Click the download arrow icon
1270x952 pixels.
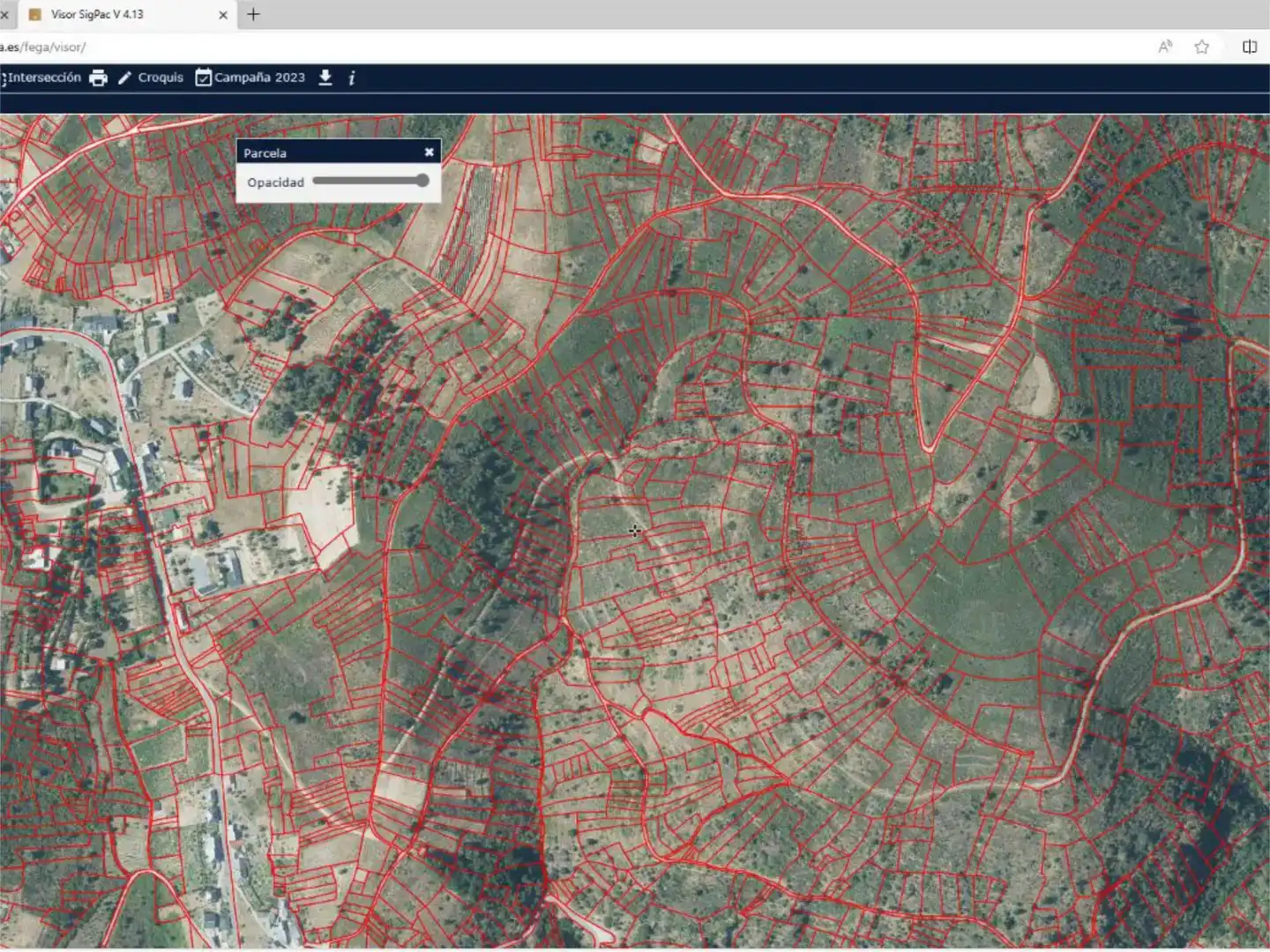point(325,78)
